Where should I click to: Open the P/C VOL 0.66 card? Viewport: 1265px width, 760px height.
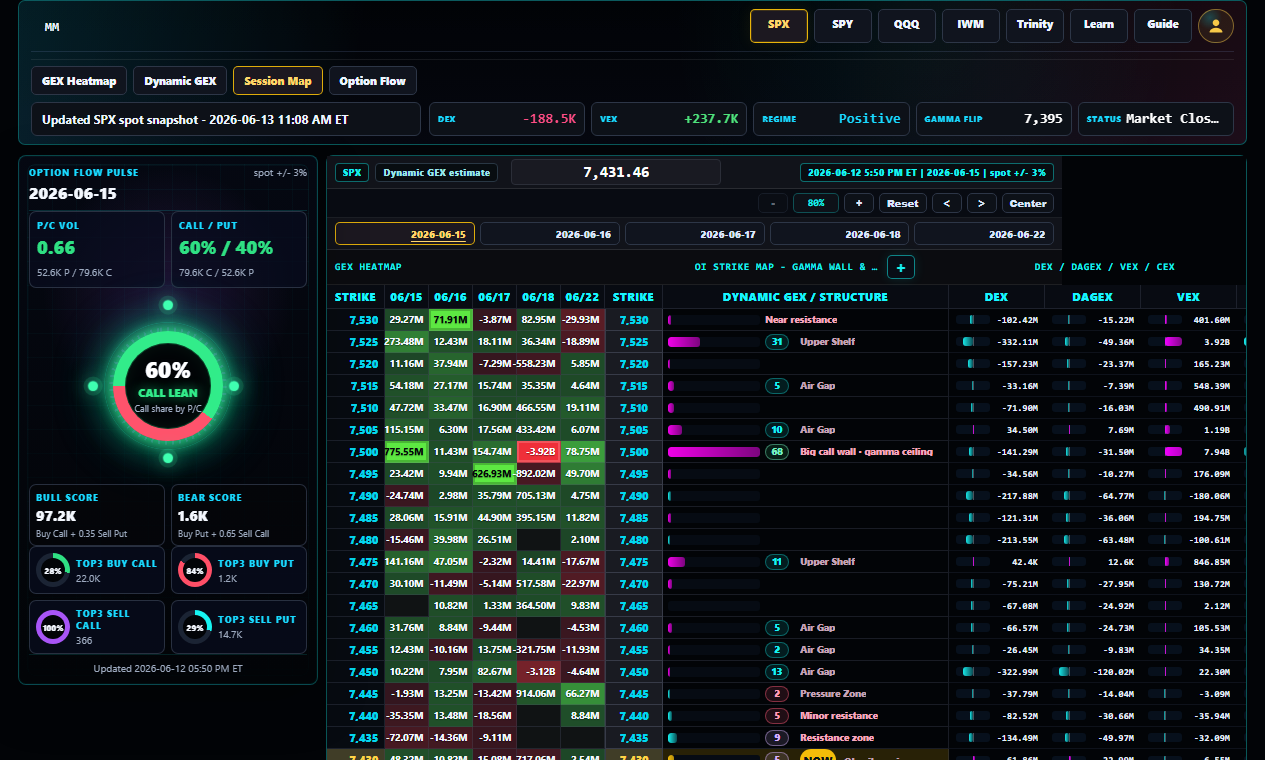coord(97,249)
